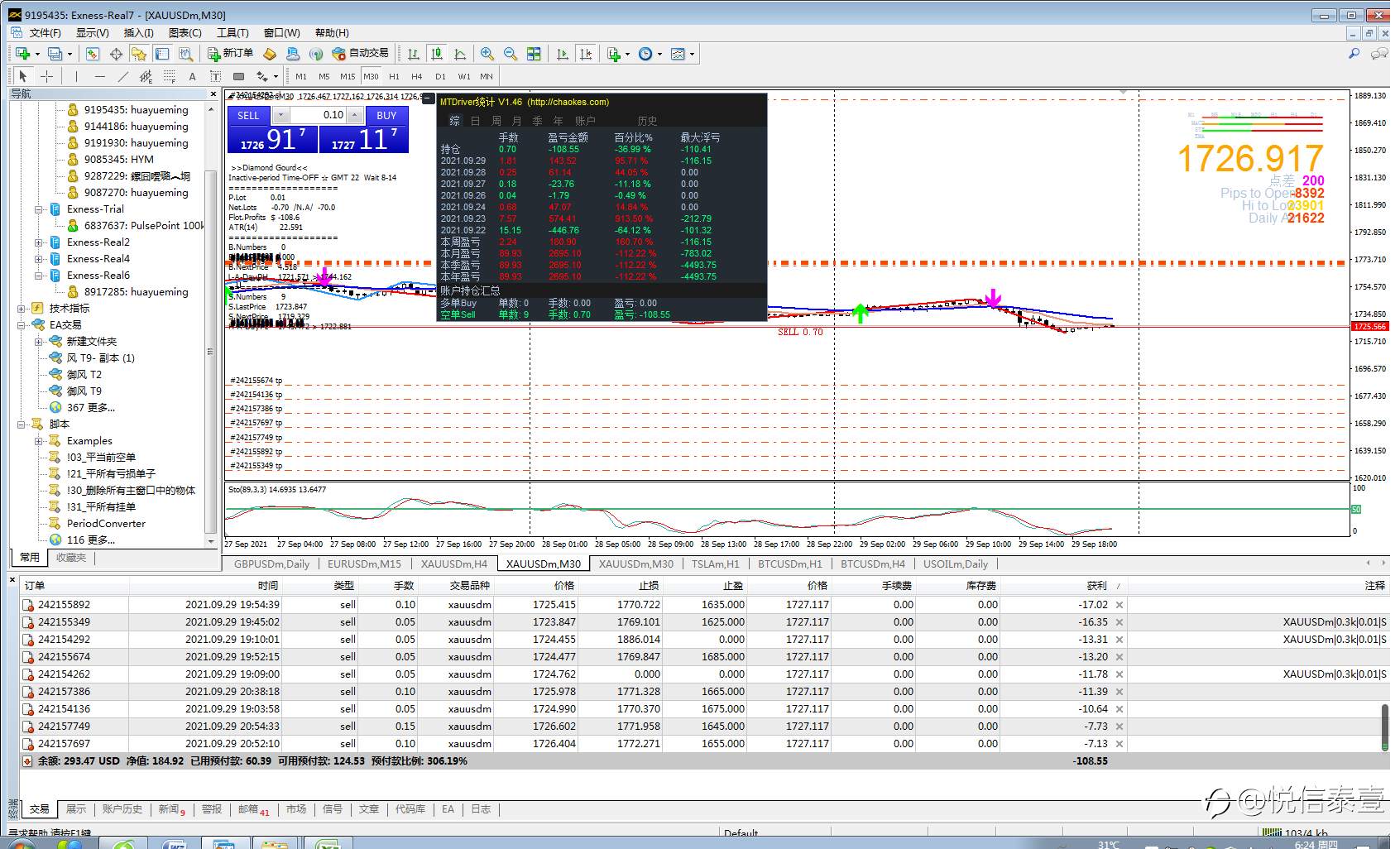
Task: Close order 242155892 with its X
Action: 1120,605
